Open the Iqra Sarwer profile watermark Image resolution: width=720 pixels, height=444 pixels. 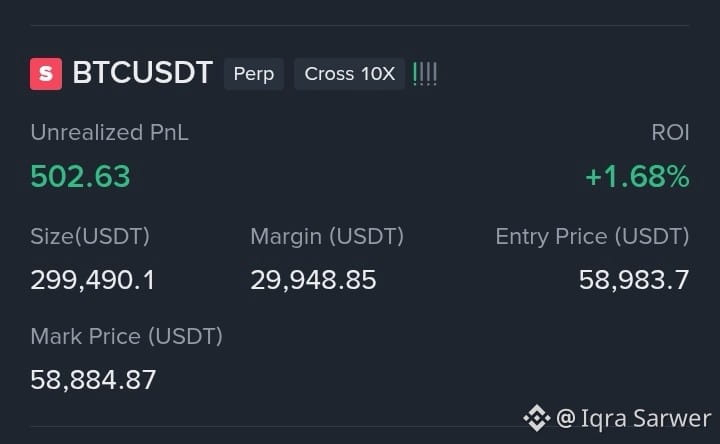pyautogui.click(x=634, y=418)
